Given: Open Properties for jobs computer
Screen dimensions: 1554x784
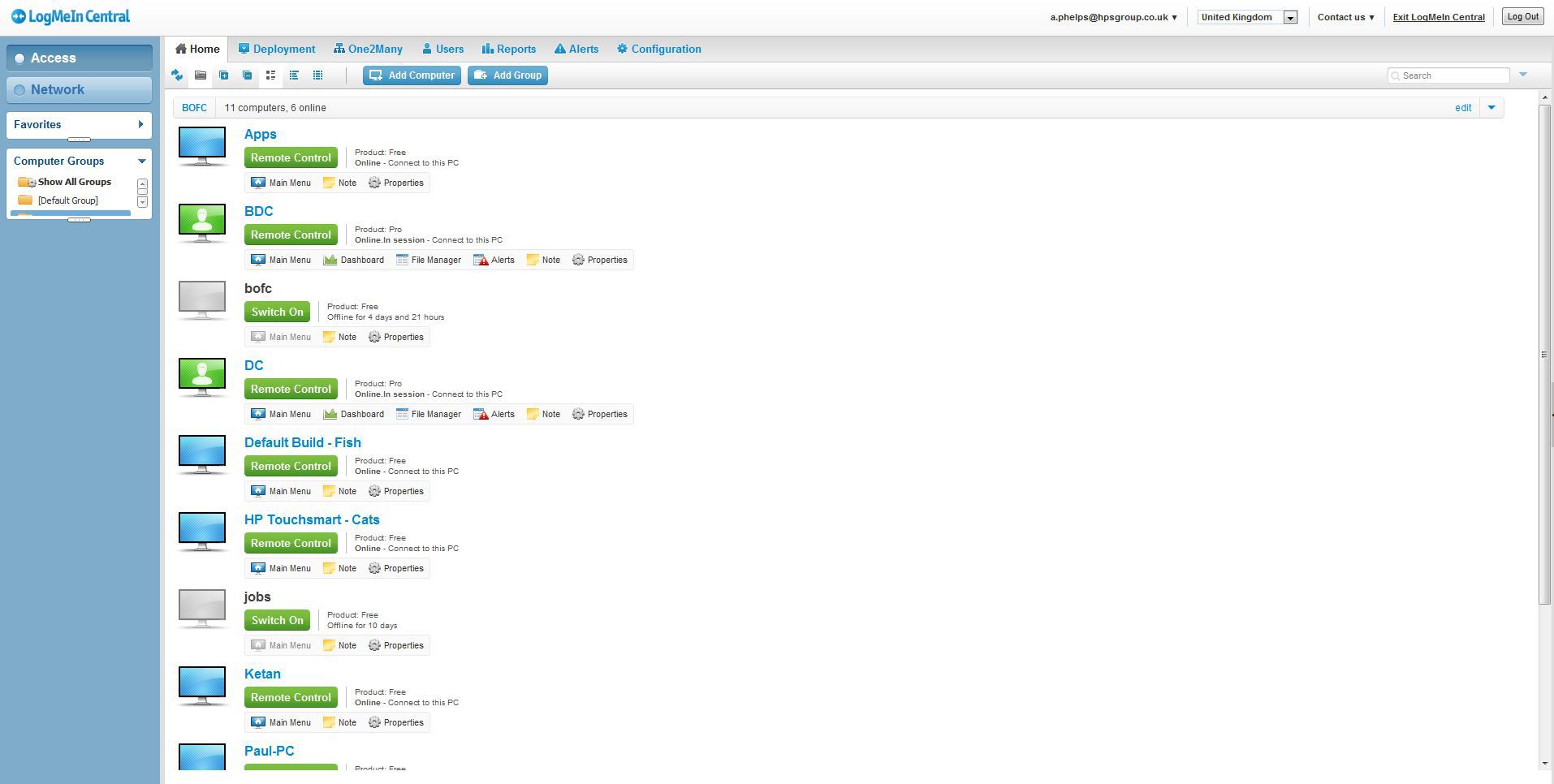Looking at the screenshot, I should pos(396,645).
